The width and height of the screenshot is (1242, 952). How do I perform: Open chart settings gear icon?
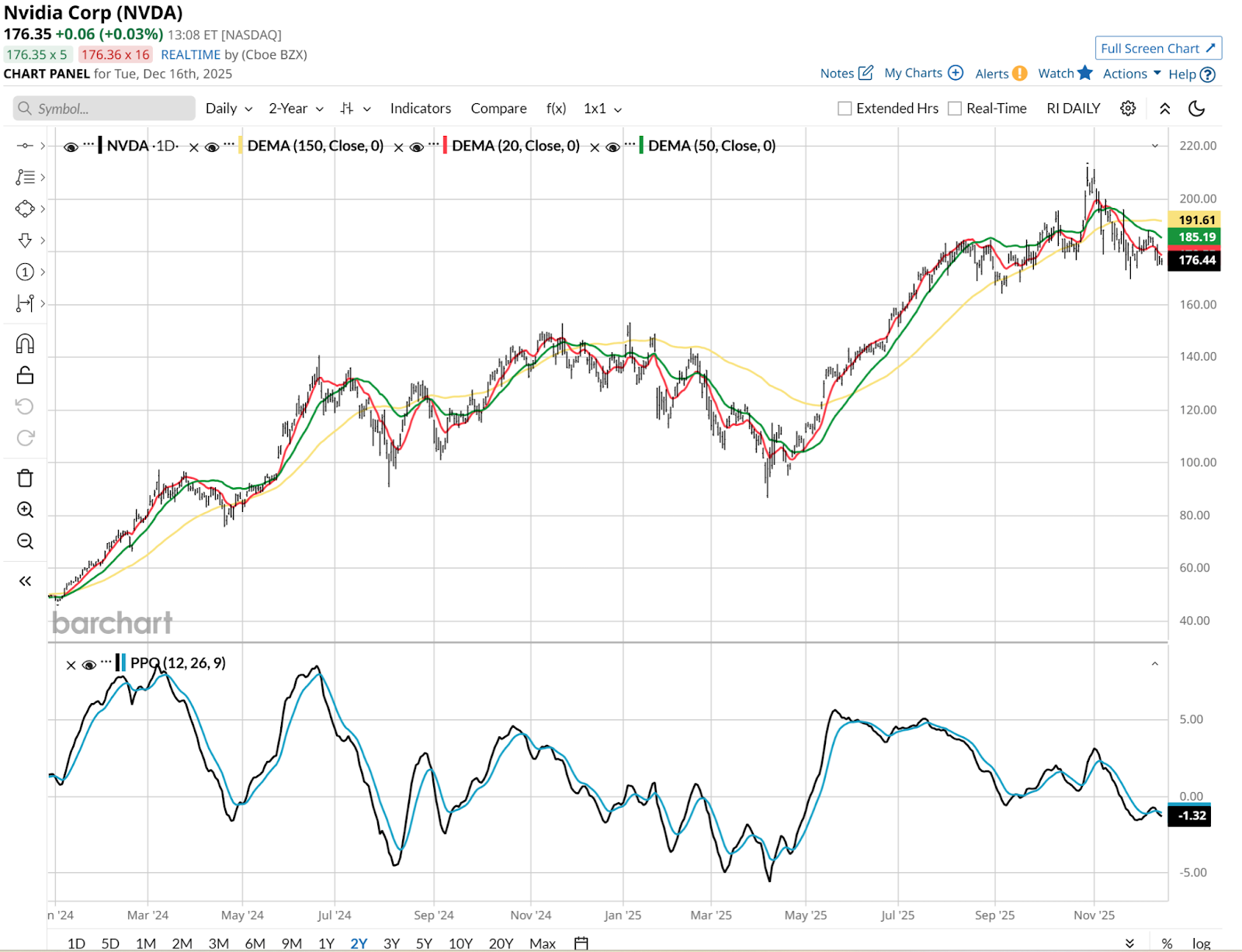pyautogui.click(x=1128, y=109)
